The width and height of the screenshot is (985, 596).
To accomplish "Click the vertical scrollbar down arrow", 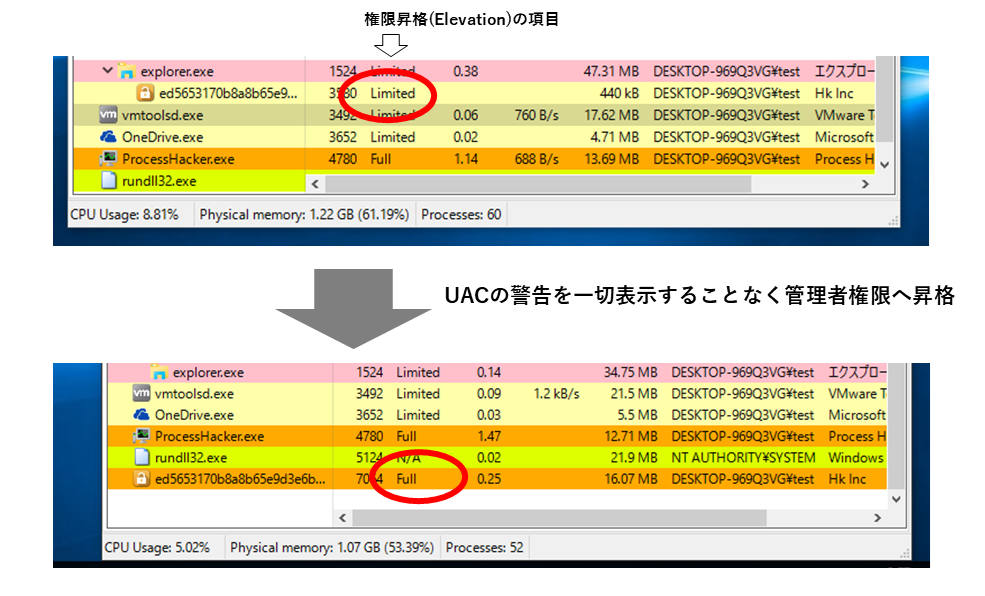I will (895, 497).
